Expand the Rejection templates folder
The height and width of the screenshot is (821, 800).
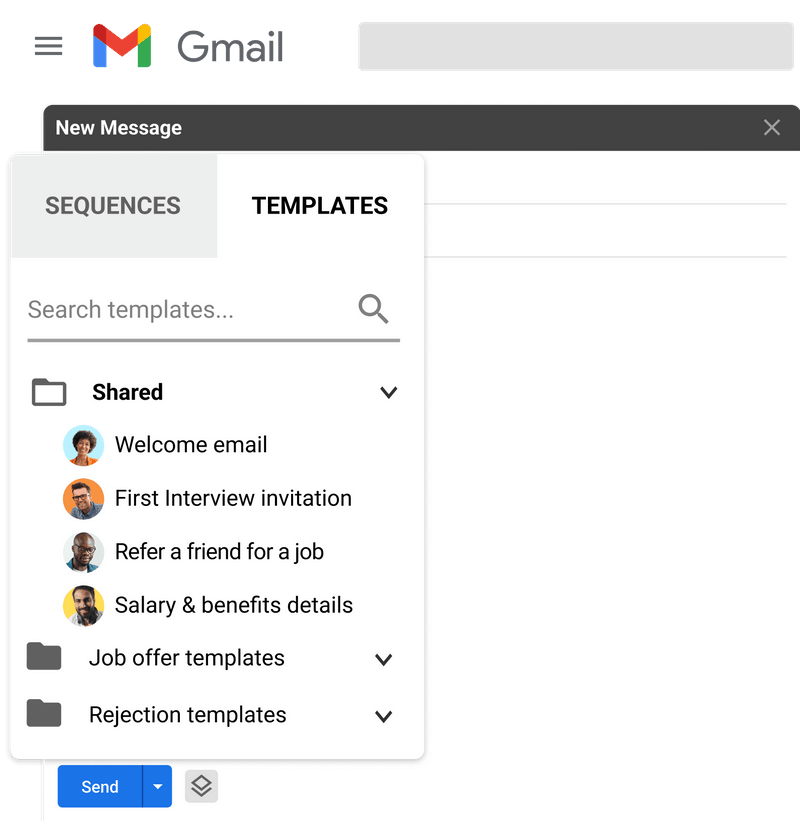coord(383,715)
